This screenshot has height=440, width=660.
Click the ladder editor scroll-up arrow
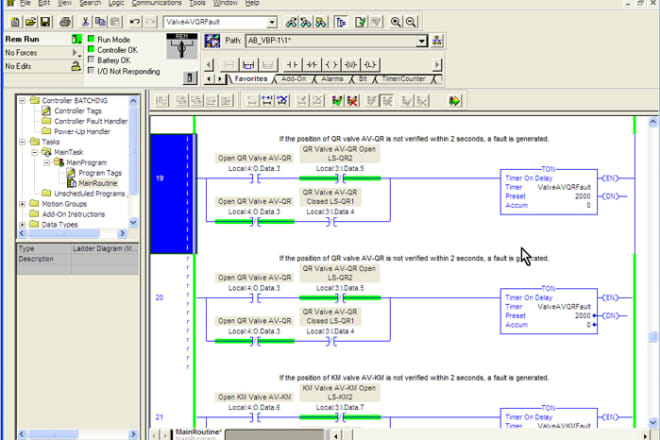652,123
